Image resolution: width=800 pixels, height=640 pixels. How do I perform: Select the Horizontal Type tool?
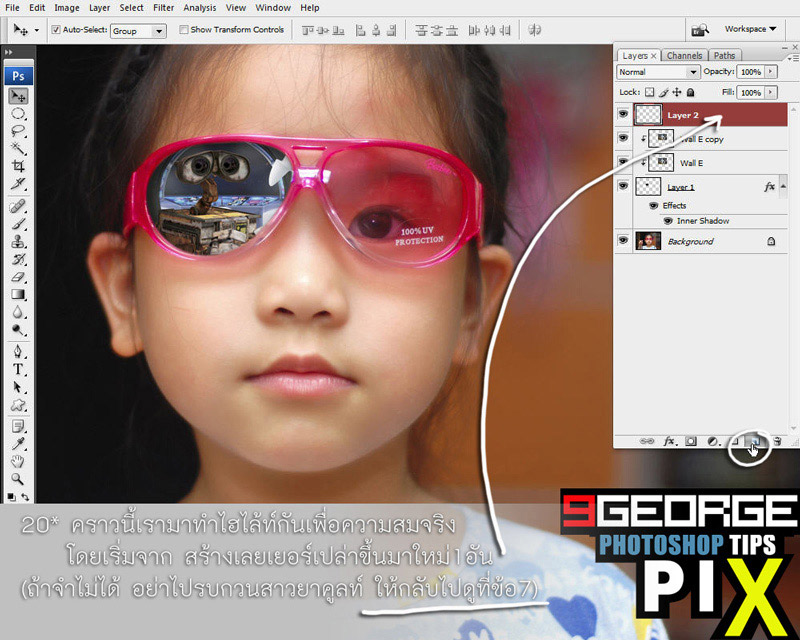pyautogui.click(x=18, y=369)
